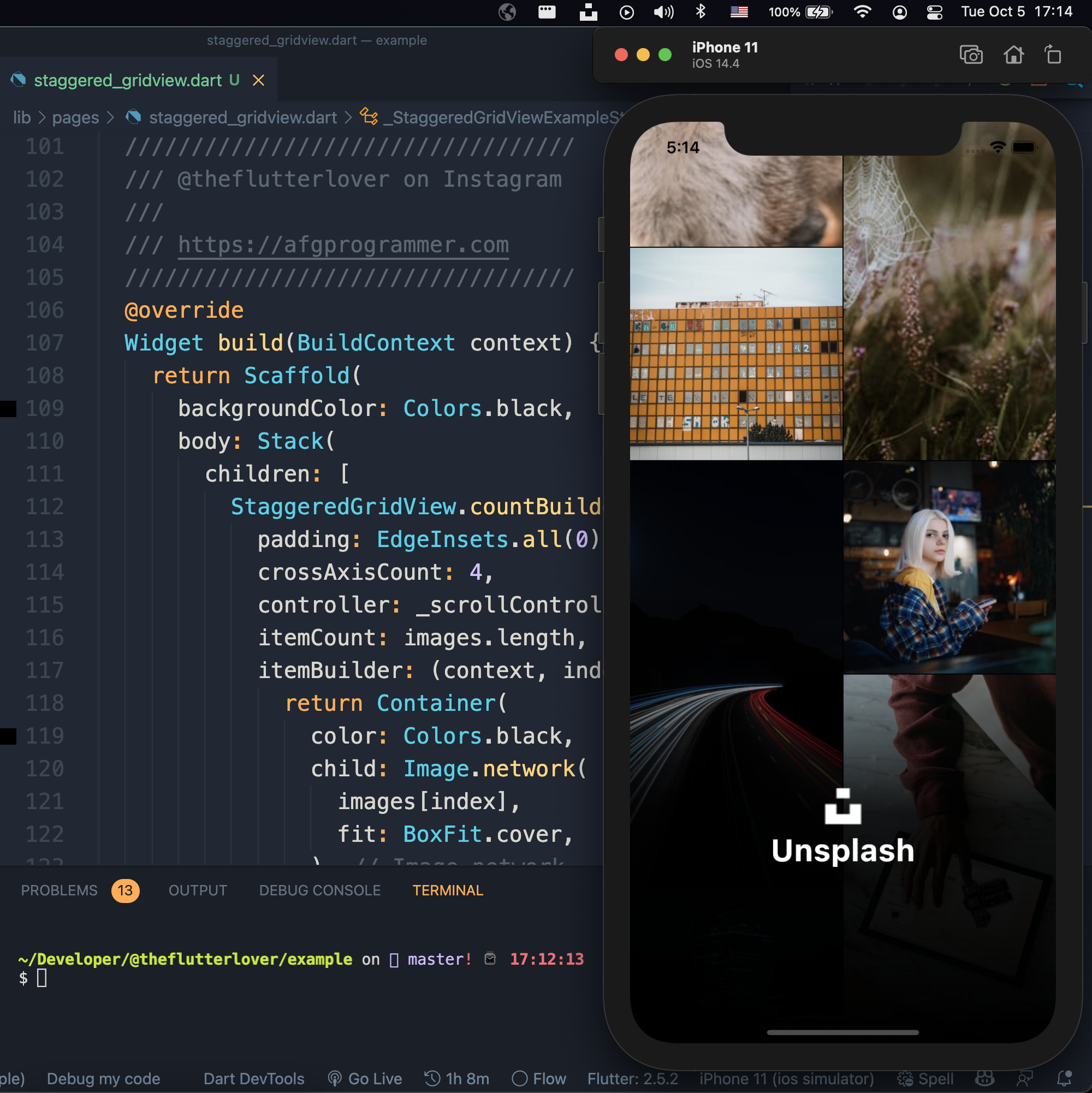1092x1093 pixels.
Task: Open macOS Control Center icon
Action: 934,12
